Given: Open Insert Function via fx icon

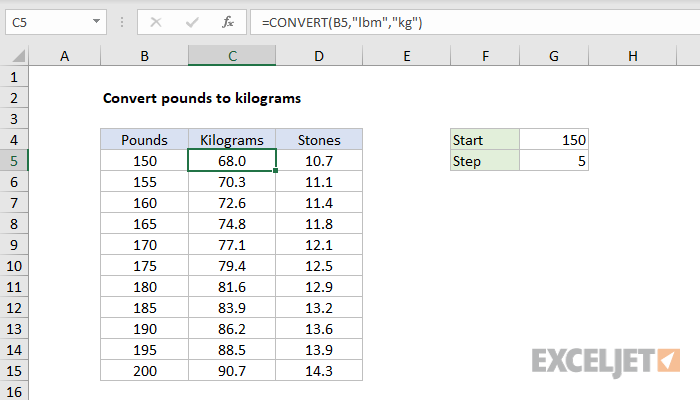Looking at the screenshot, I should pyautogui.click(x=227, y=21).
